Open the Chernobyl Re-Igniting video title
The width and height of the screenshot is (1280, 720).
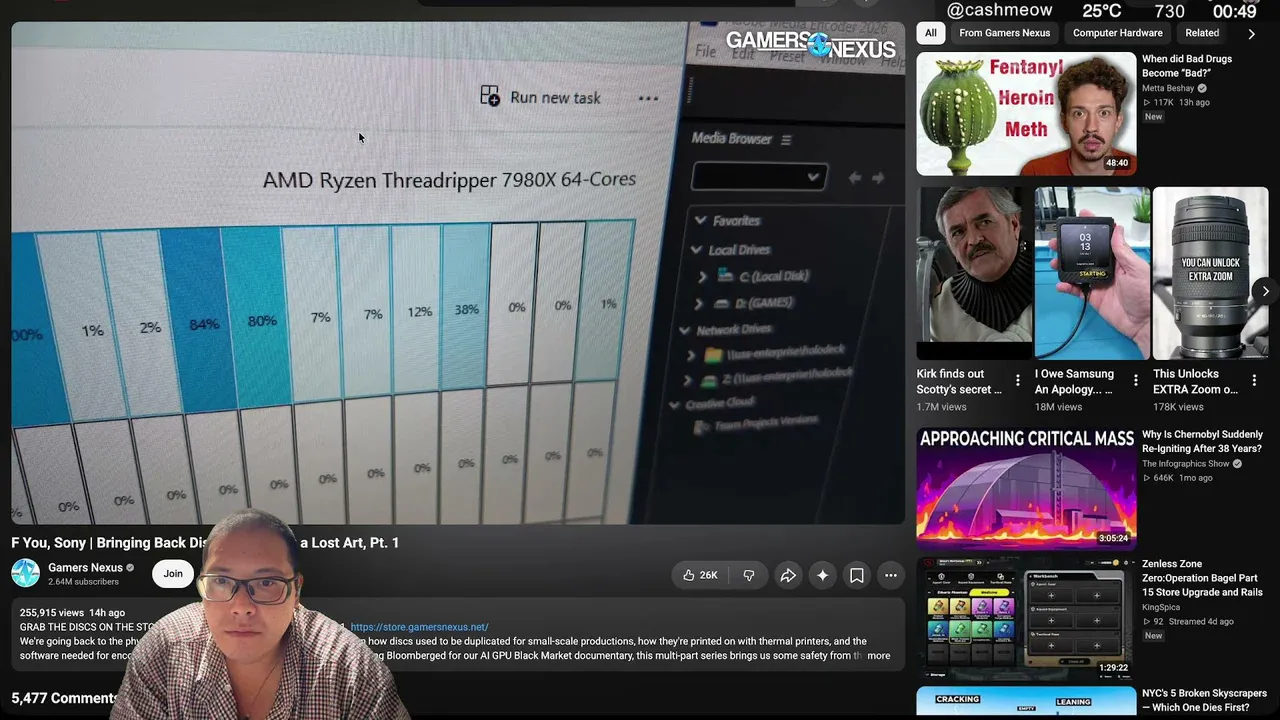point(1203,442)
